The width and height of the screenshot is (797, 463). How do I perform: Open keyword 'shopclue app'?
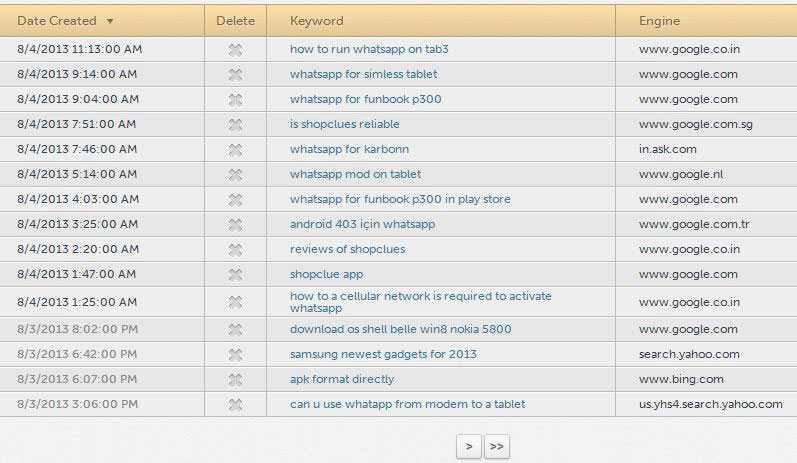(326, 274)
